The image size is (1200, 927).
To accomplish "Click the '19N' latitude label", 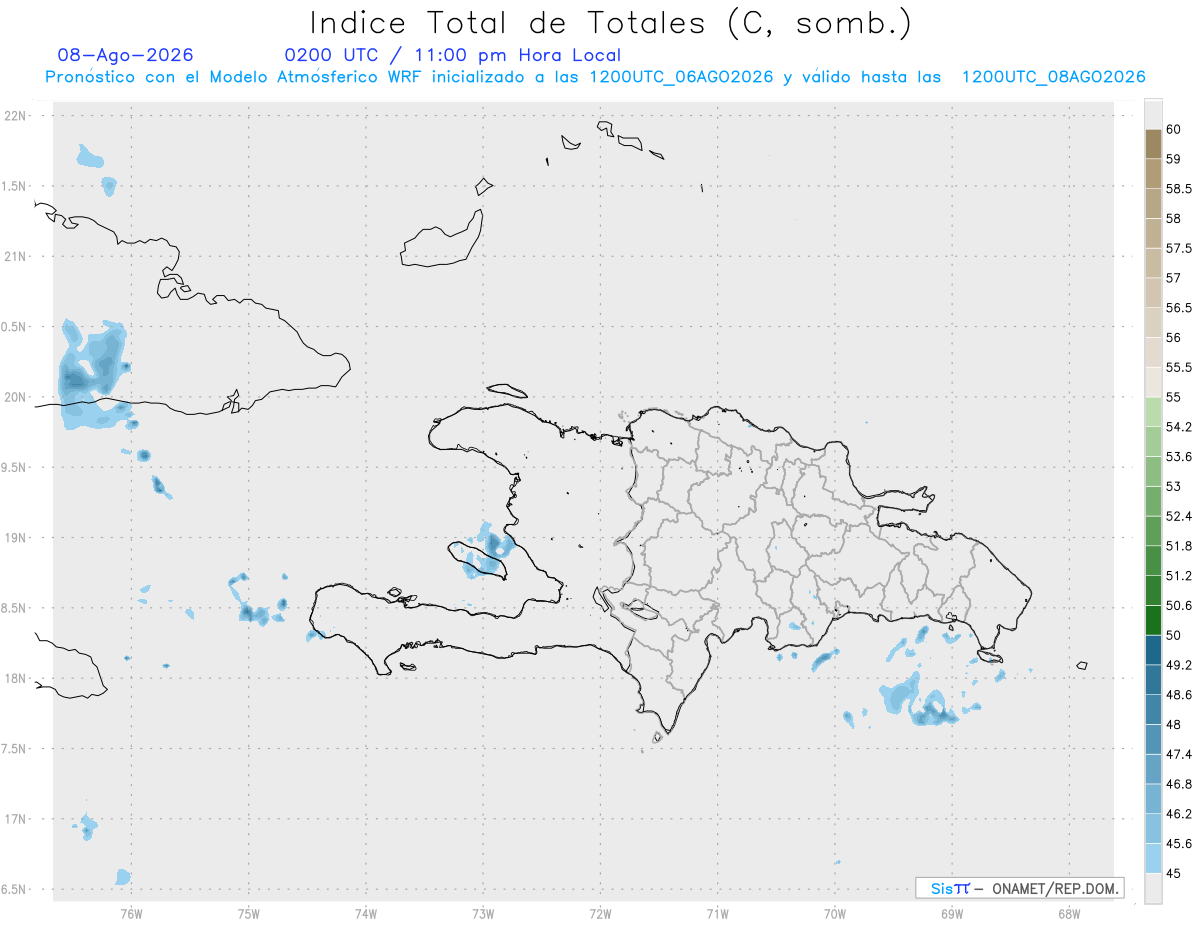I will (x=17, y=538).
